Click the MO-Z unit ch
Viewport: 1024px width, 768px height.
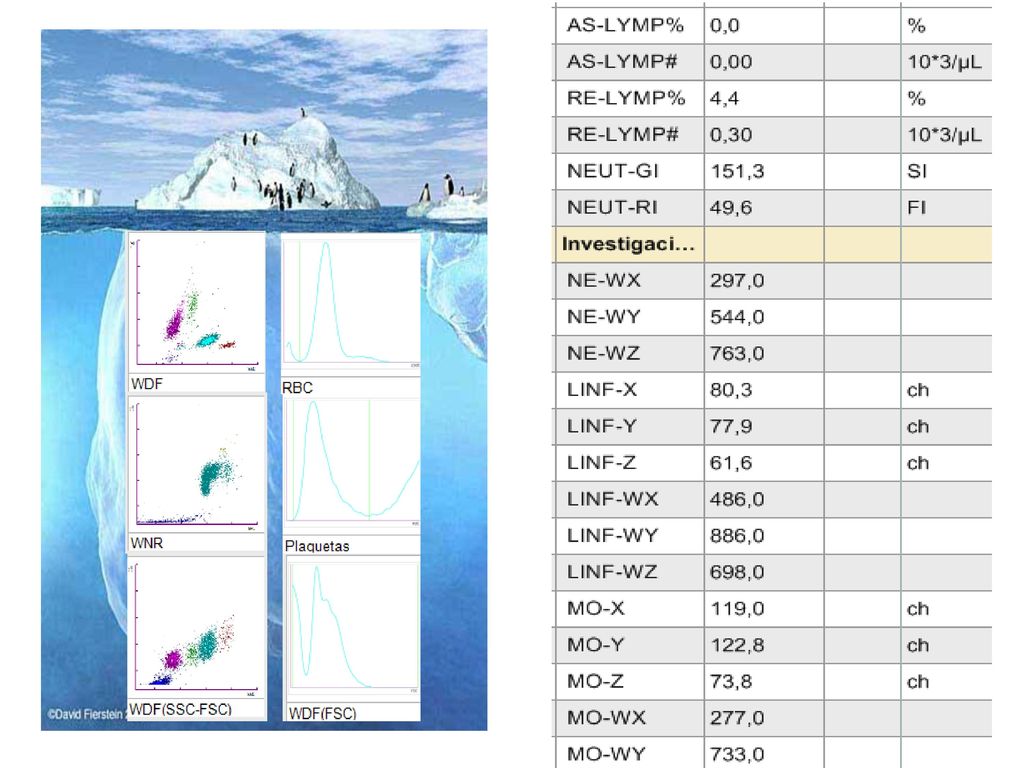tap(918, 682)
